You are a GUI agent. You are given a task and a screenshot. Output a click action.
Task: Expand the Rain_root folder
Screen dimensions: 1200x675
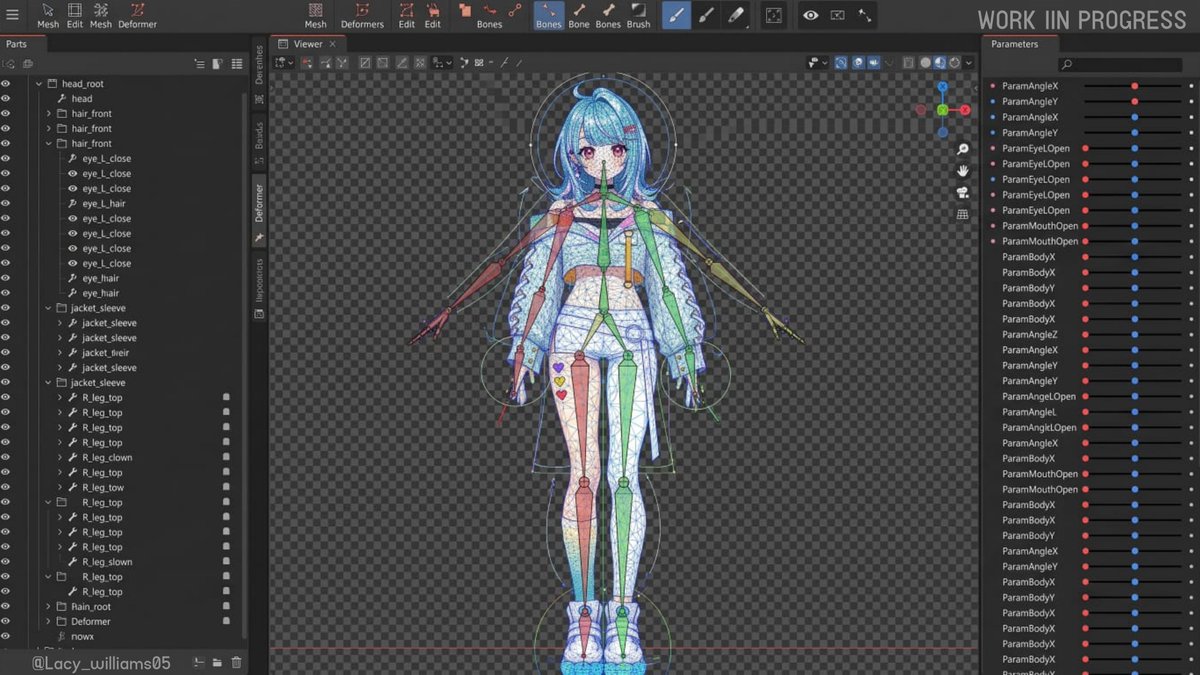click(x=49, y=607)
